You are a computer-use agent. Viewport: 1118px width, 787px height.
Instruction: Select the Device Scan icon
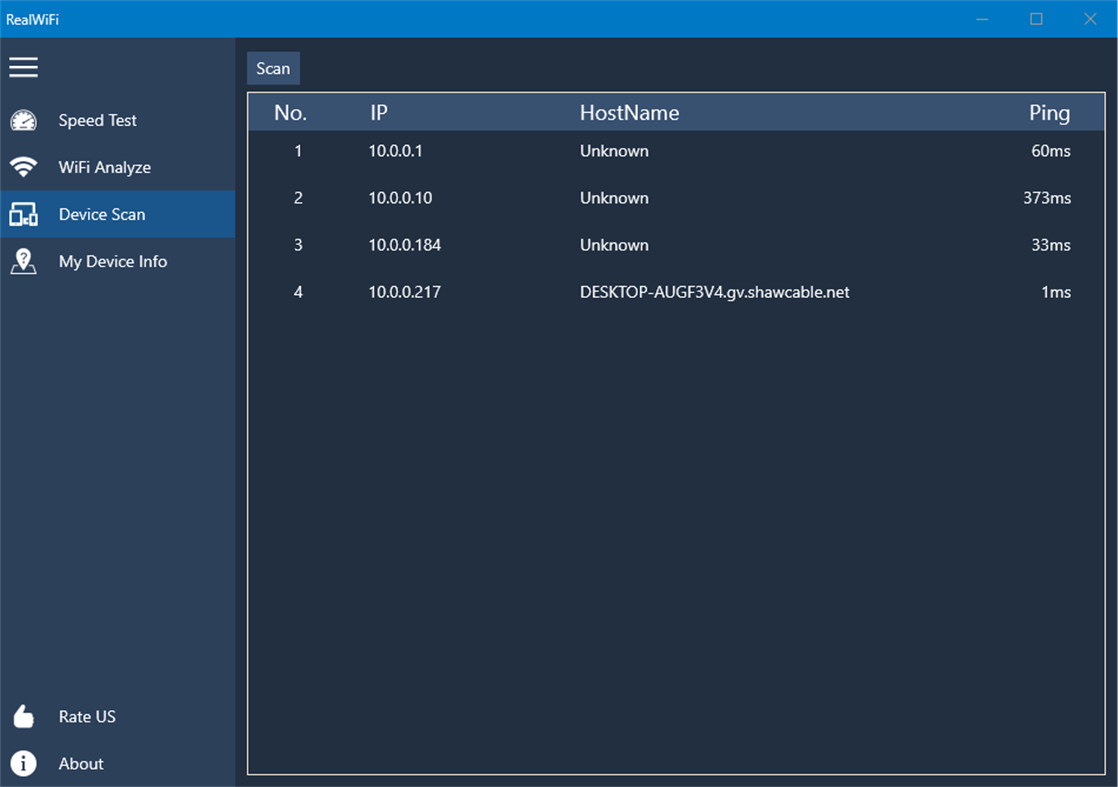pos(24,214)
